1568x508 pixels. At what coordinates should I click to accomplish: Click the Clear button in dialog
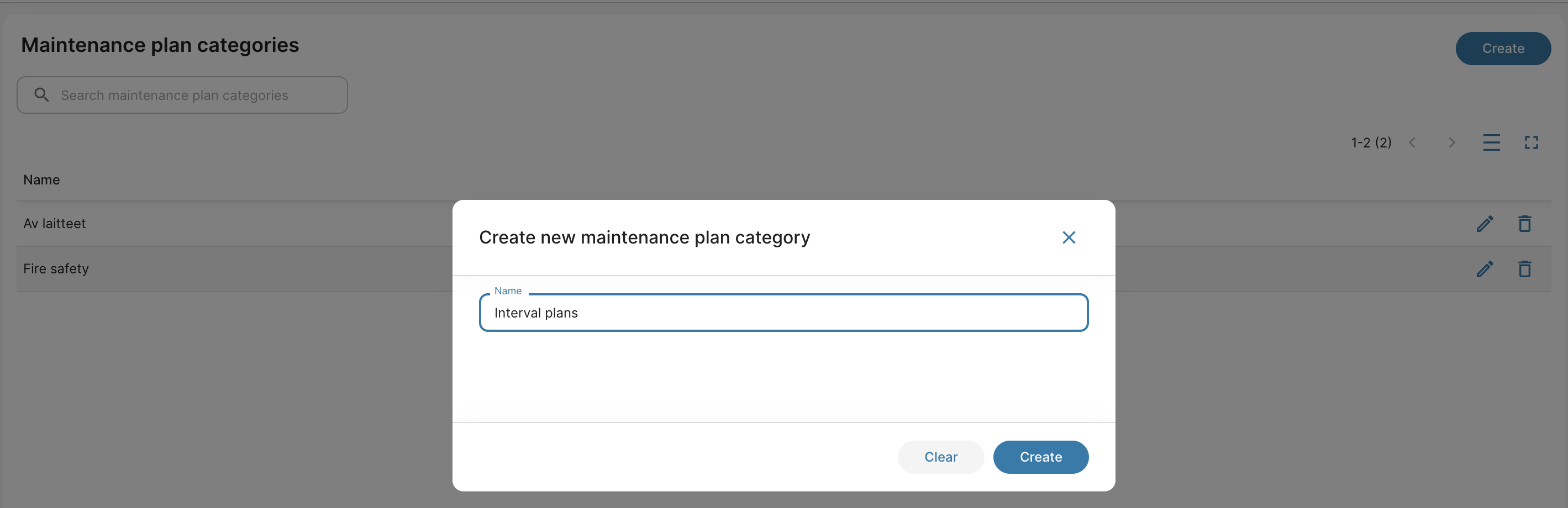point(940,457)
